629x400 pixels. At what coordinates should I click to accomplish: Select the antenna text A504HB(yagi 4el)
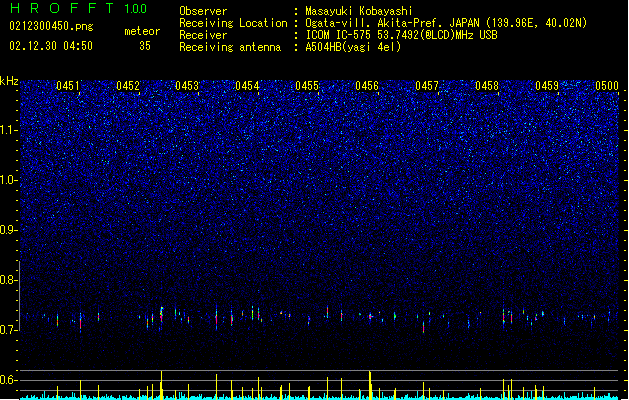coord(353,47)
